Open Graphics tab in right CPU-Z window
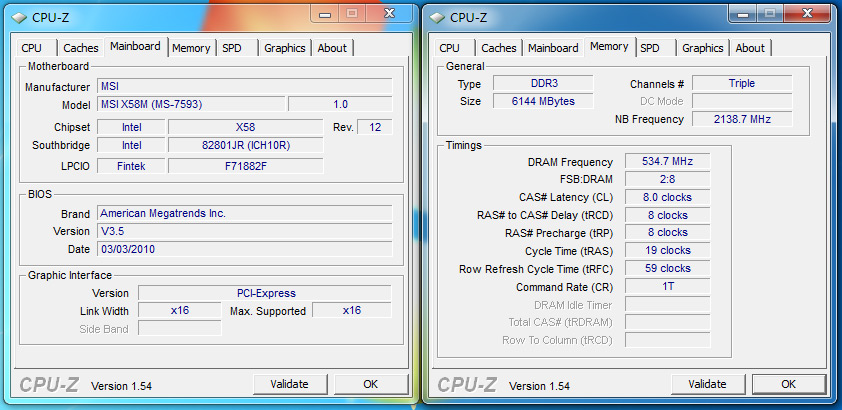The height and width of the screenshot is (410, 842). 702,48
